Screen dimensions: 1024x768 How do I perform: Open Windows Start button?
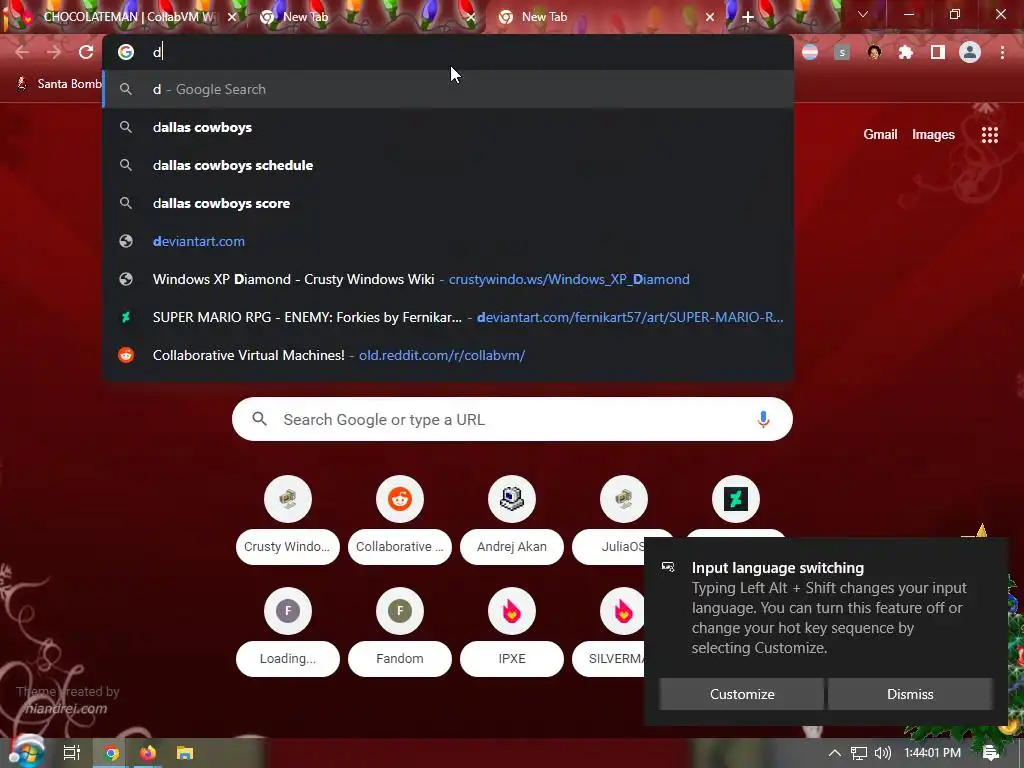25,752
